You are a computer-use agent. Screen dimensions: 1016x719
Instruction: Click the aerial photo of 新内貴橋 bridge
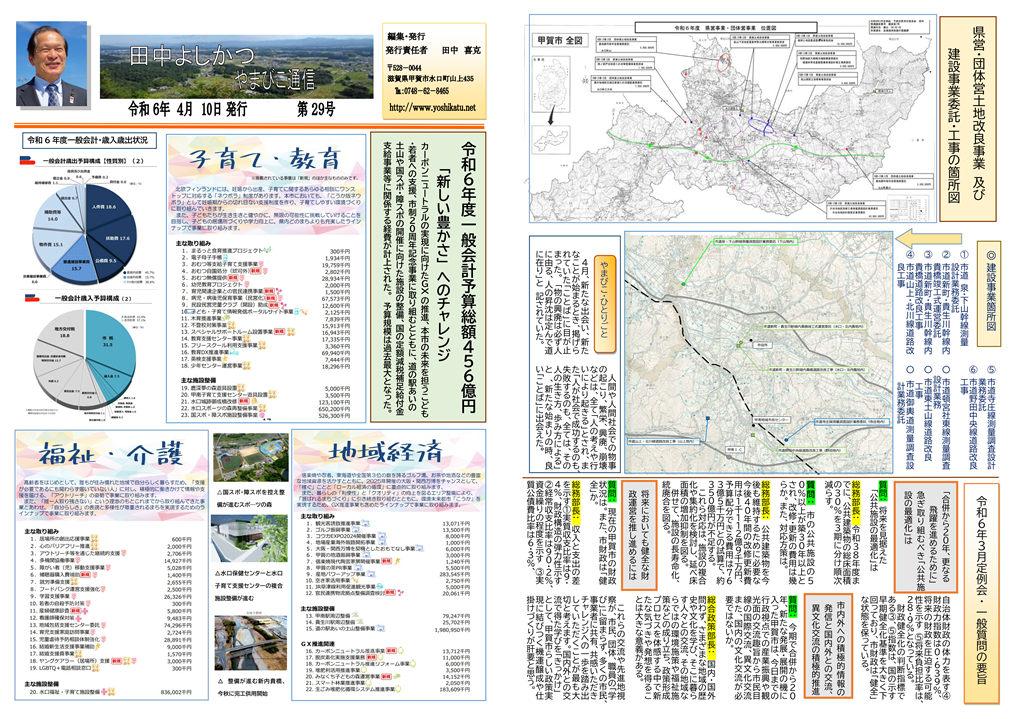[251, 643]
